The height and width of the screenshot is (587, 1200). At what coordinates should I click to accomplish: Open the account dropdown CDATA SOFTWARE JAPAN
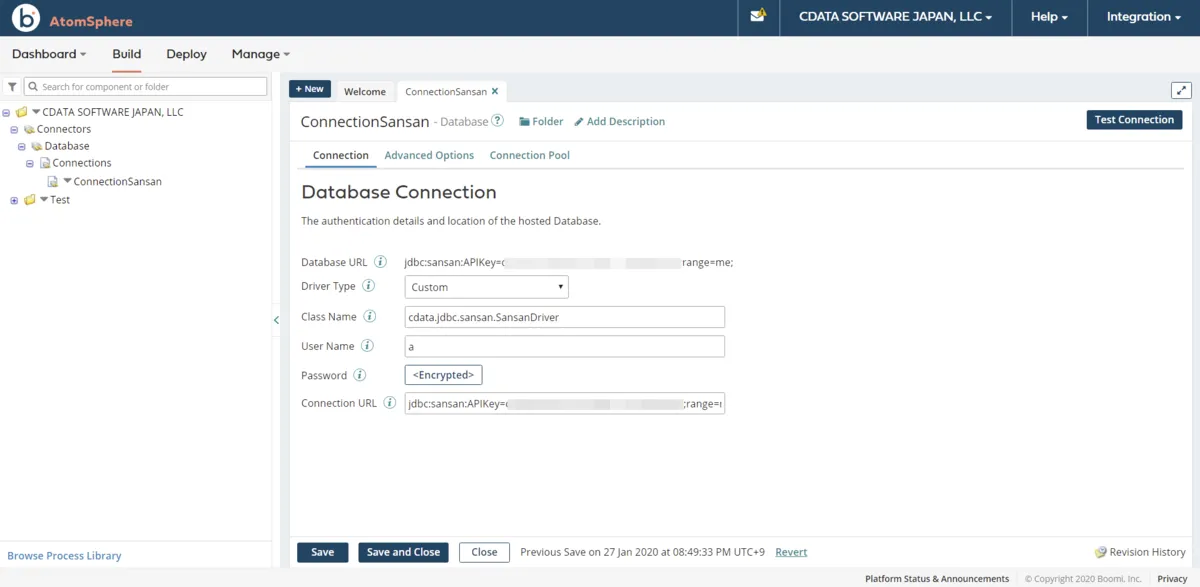click(895, 17)
